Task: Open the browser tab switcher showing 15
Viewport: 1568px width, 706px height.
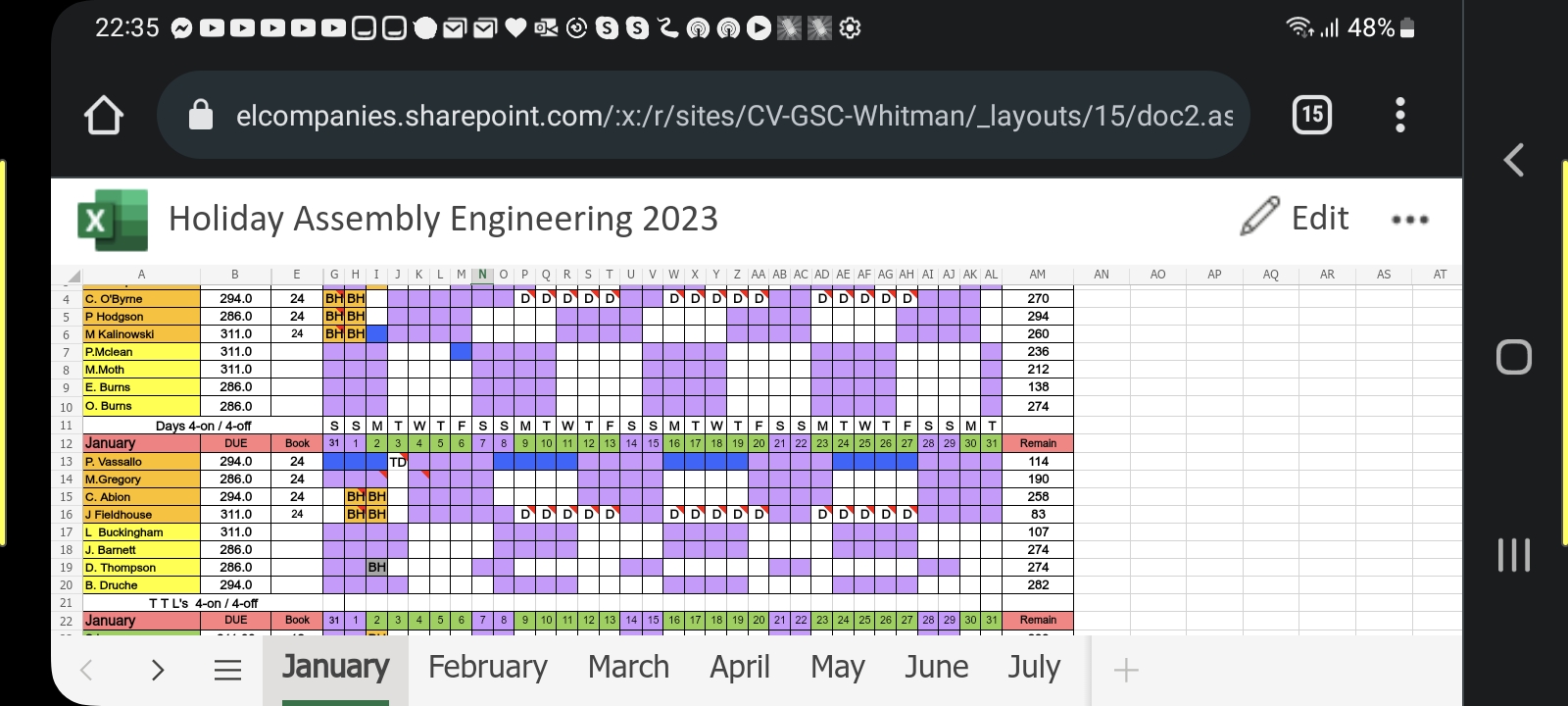Action: point(1311,116)
